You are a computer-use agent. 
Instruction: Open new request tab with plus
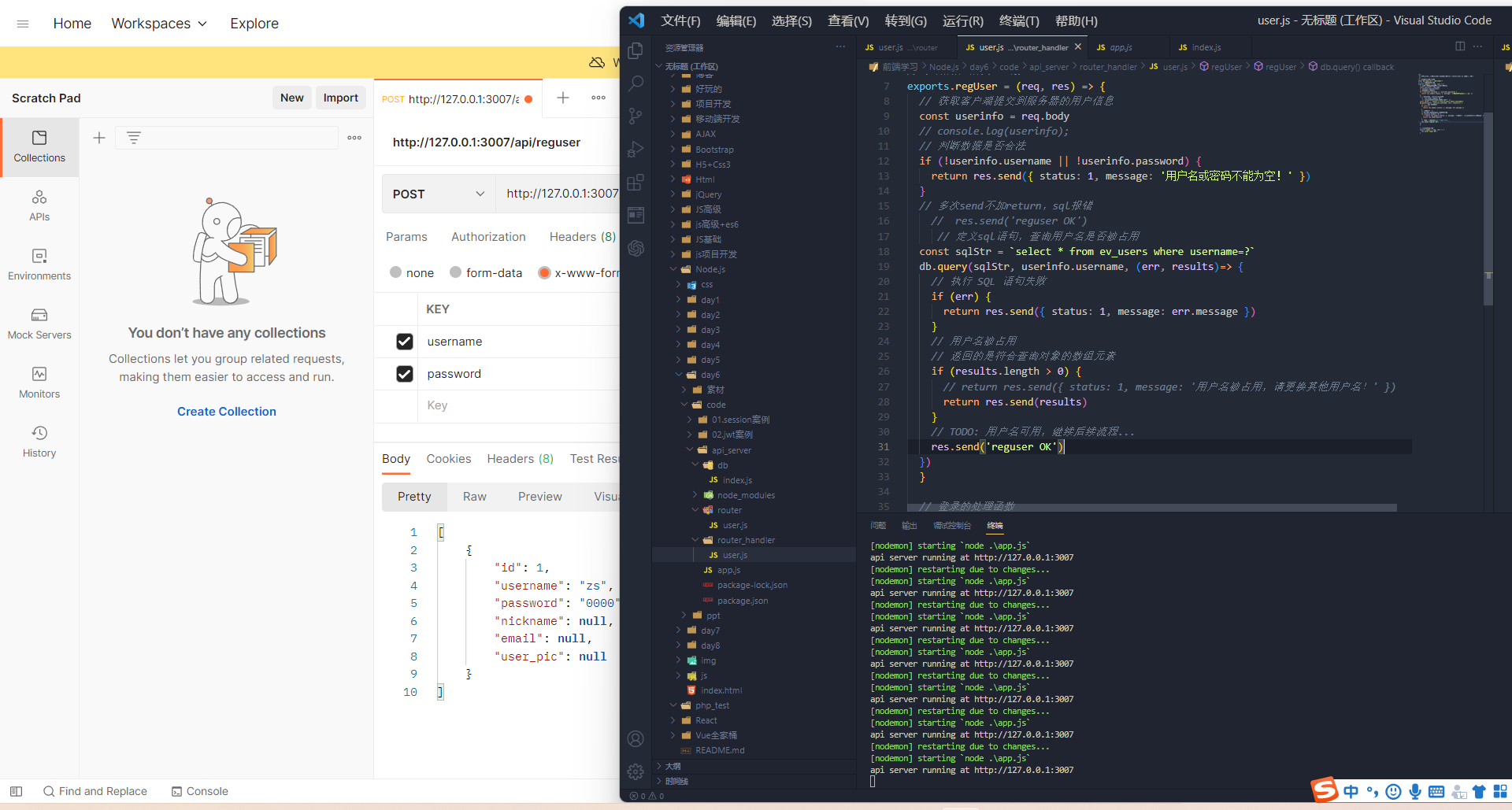(x=563, y=98)
